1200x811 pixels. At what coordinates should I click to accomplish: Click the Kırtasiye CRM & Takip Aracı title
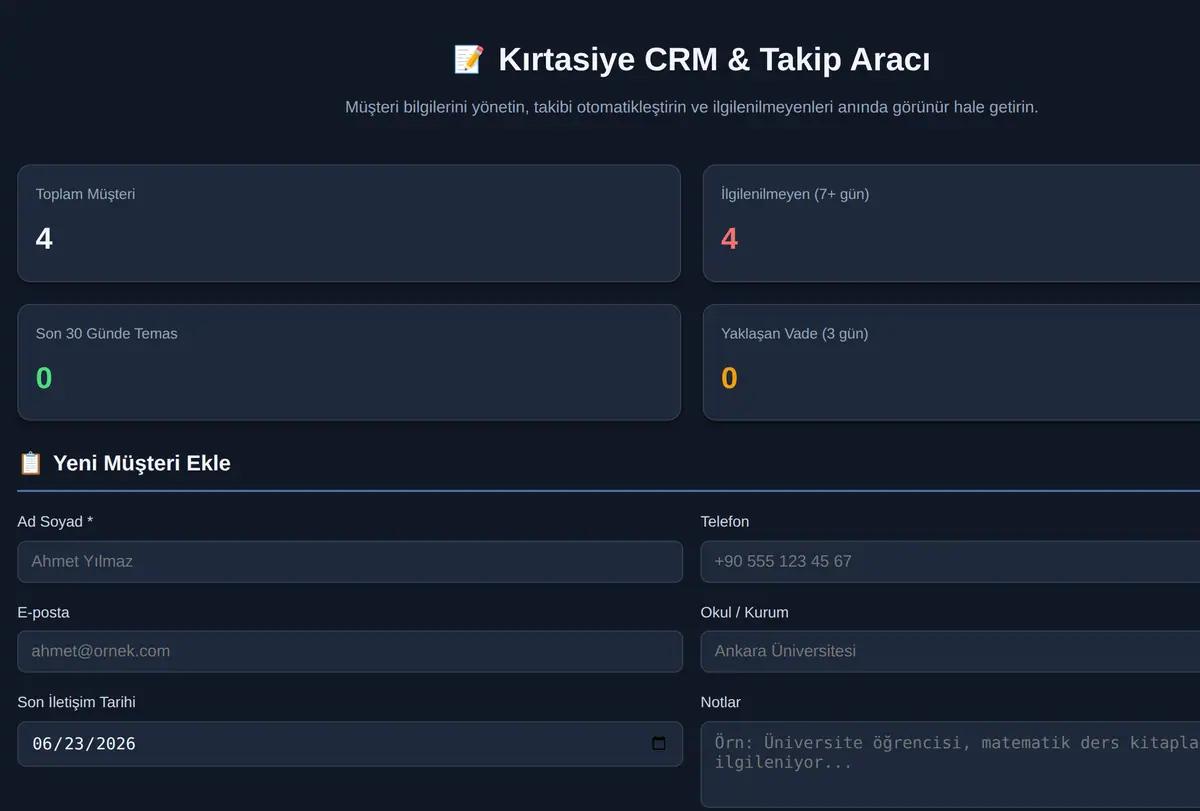click(x=714, y=60)
